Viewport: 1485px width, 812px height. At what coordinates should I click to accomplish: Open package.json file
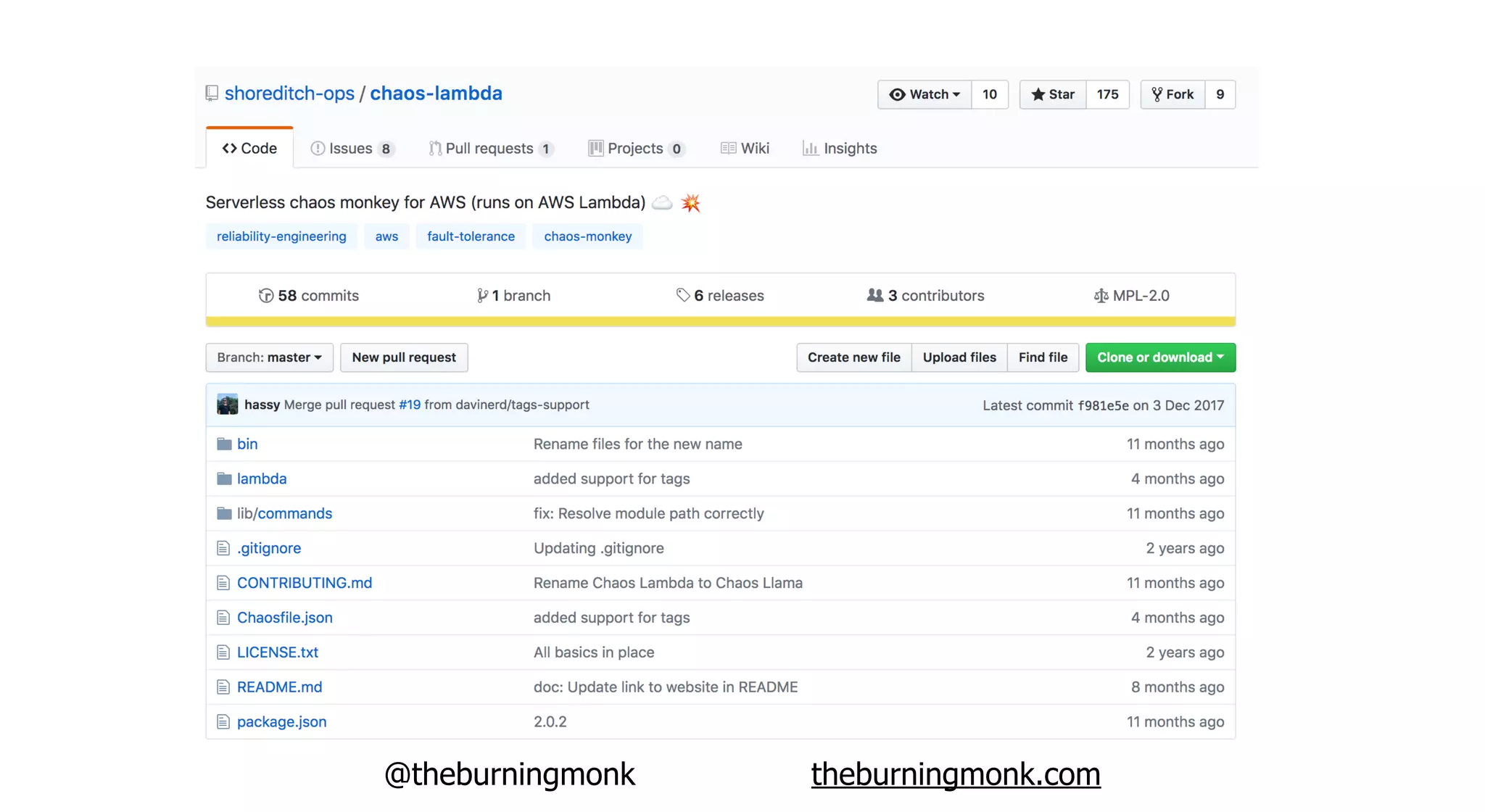tap(282, 722)
